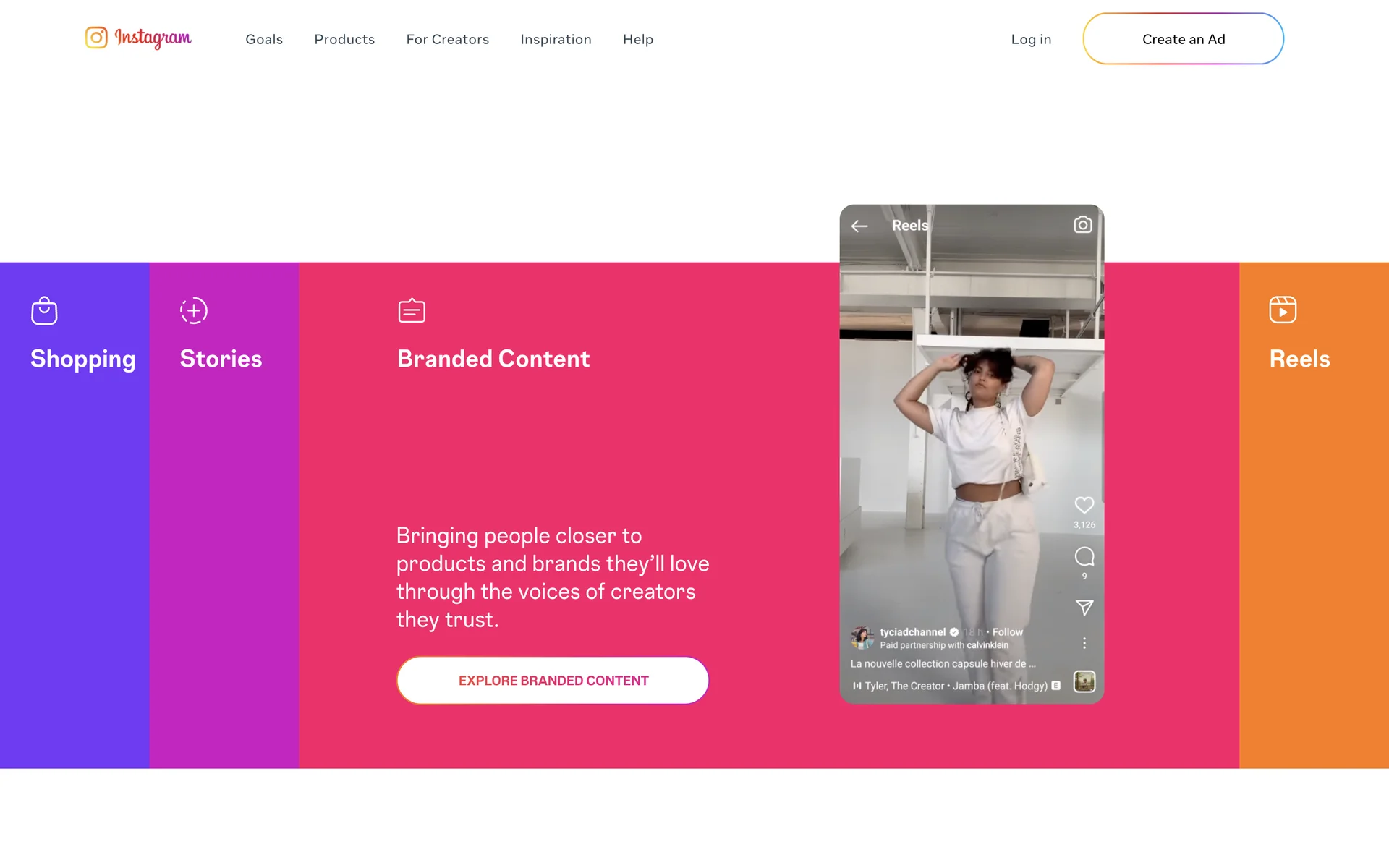1389x868 pixels.
Task: Open the Shopping bag icon panel
Action: (44, 311)
